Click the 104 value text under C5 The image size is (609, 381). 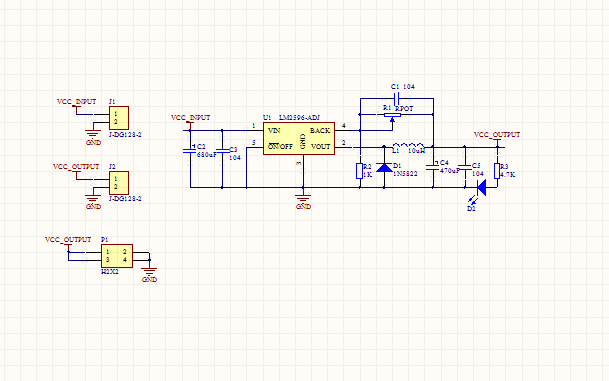coord(478,174)
